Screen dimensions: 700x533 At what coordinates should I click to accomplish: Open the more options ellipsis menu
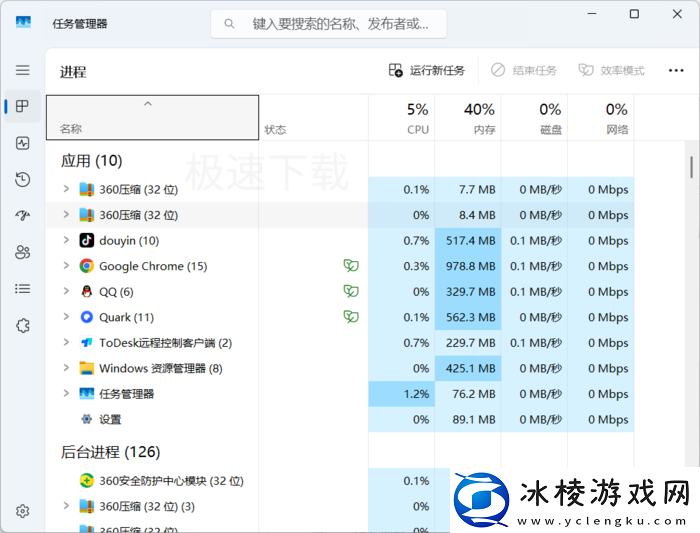tap(676, 71)
